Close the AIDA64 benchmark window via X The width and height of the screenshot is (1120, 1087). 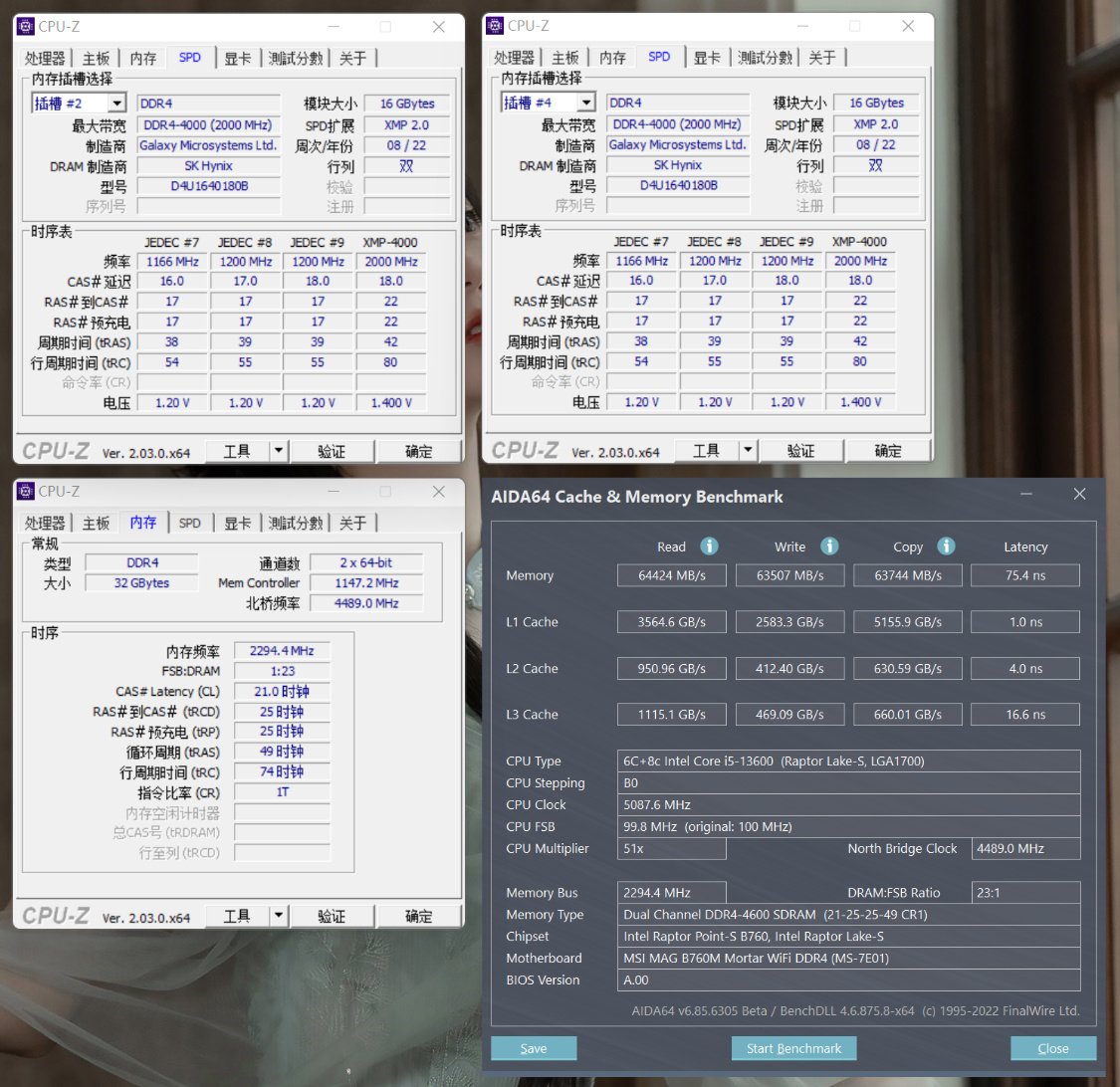coord(1079,494)
